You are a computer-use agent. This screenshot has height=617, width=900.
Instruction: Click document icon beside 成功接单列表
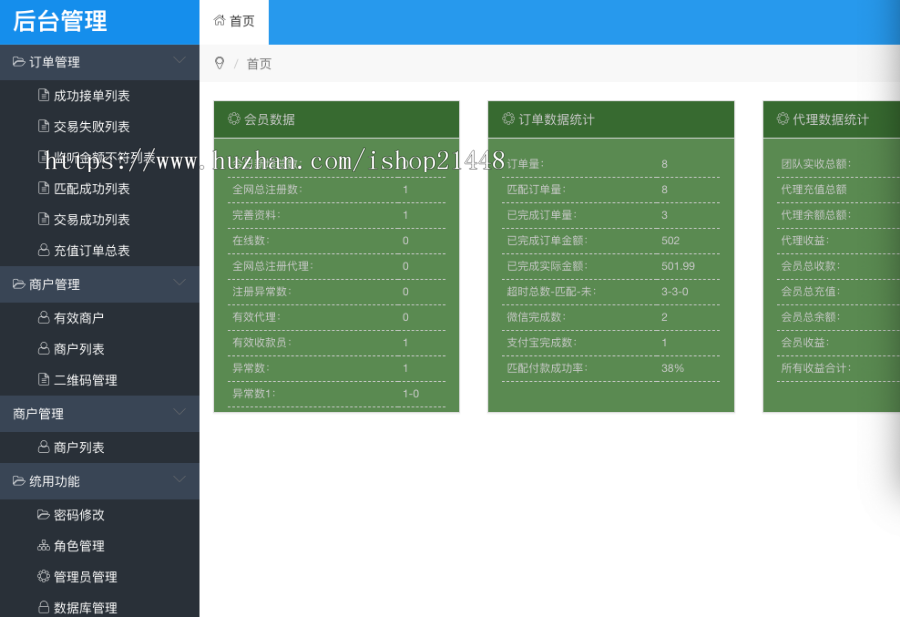pyautogui.click(x=44, y=95)
